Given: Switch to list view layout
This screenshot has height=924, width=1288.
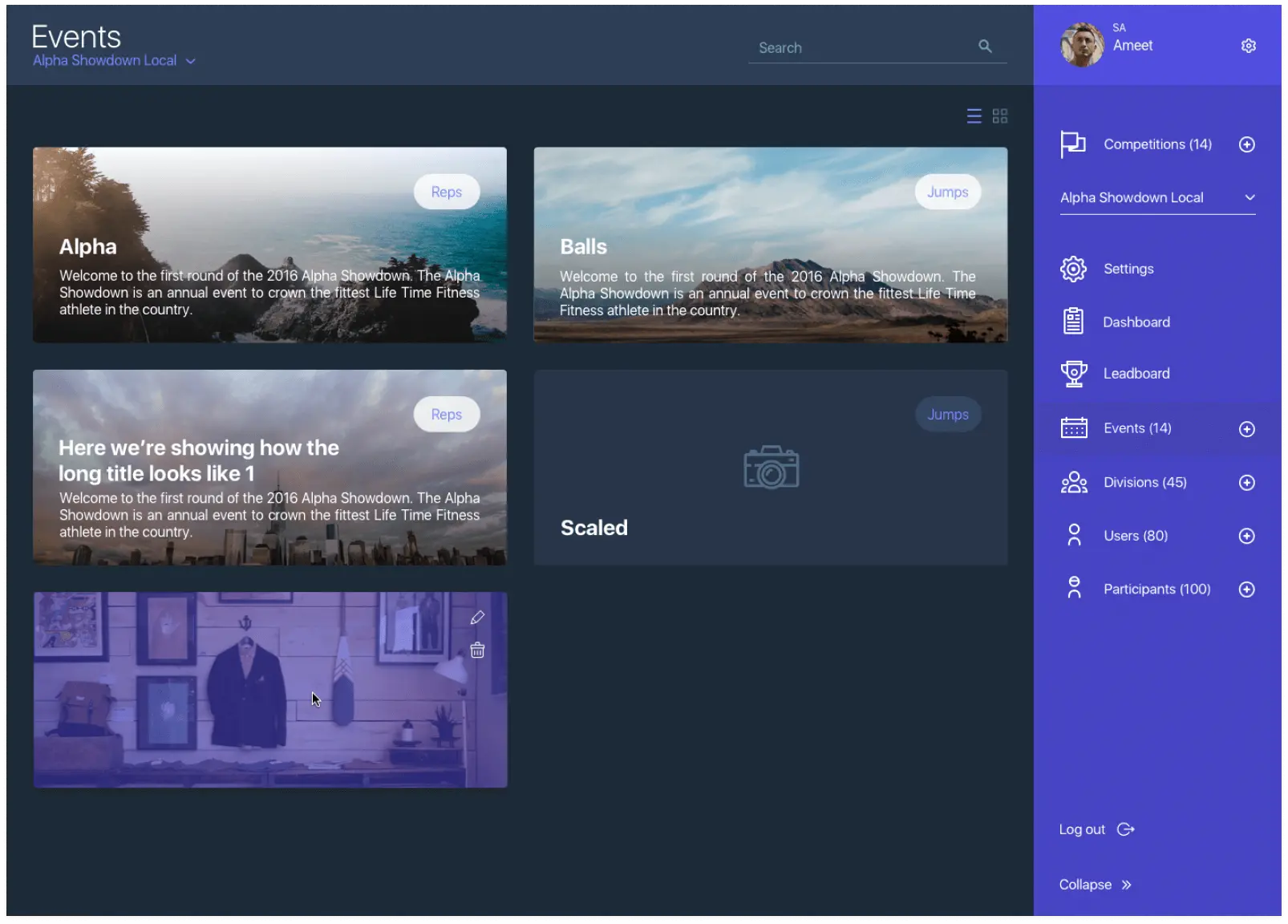Looking at the screenshot, I should pos(974,116).
